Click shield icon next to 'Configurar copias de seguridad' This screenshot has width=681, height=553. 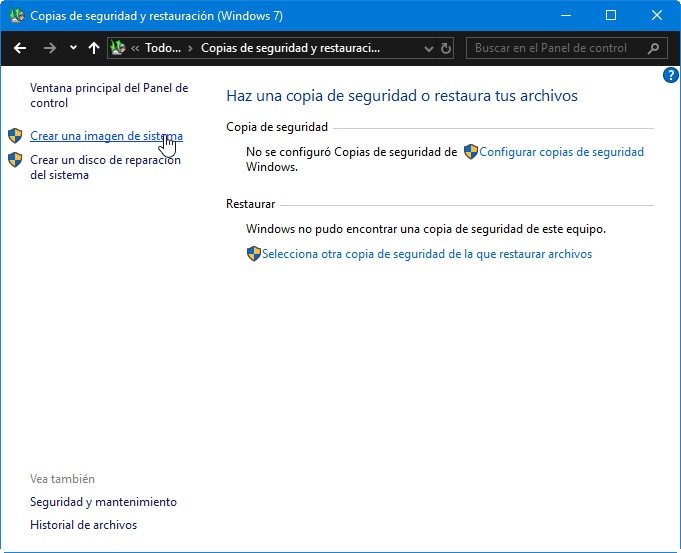(471, 152)
